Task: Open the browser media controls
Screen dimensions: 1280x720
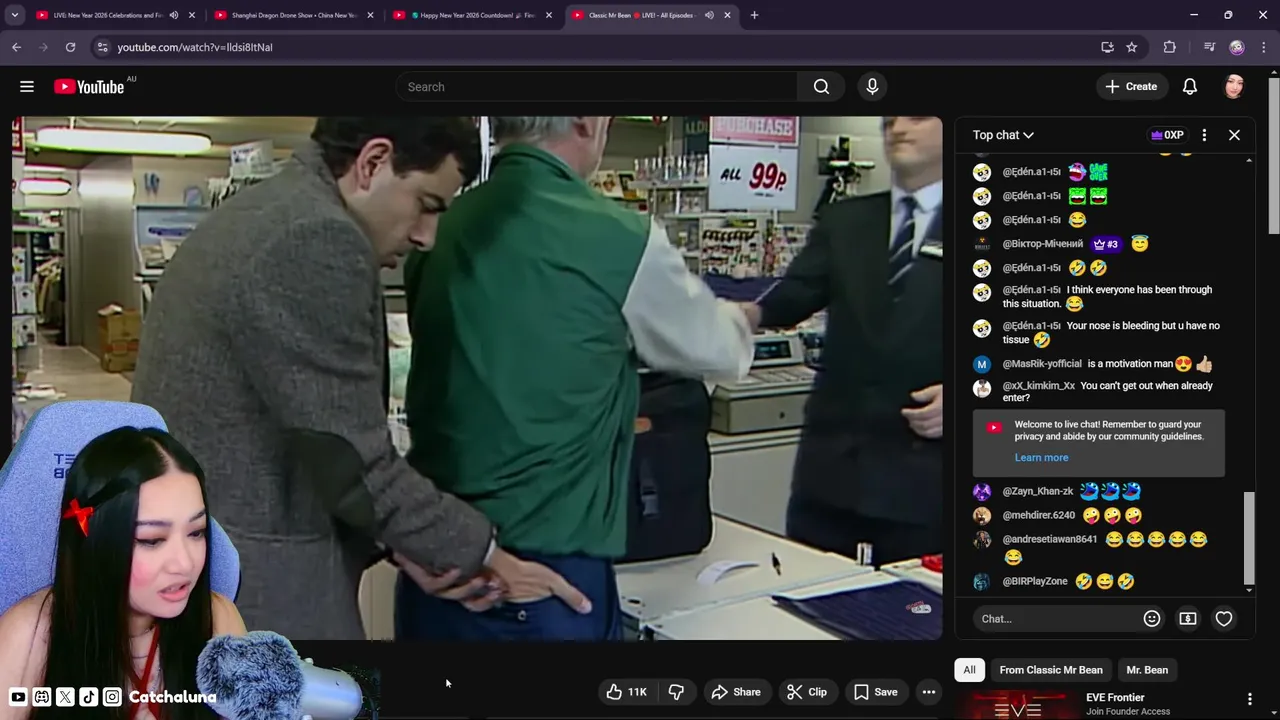Action: click(1209, 47)
